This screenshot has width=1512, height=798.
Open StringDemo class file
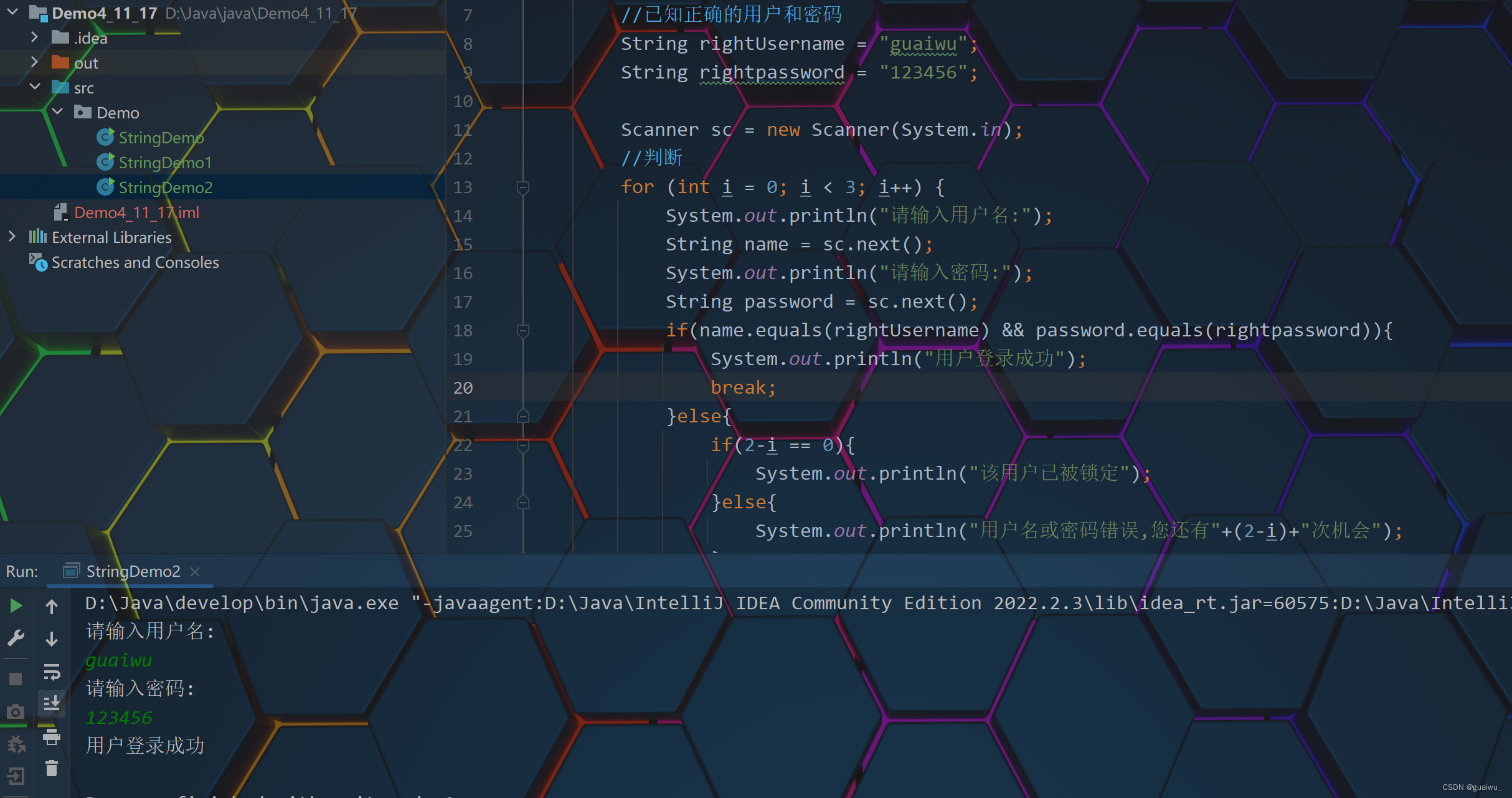coord(161,137)
